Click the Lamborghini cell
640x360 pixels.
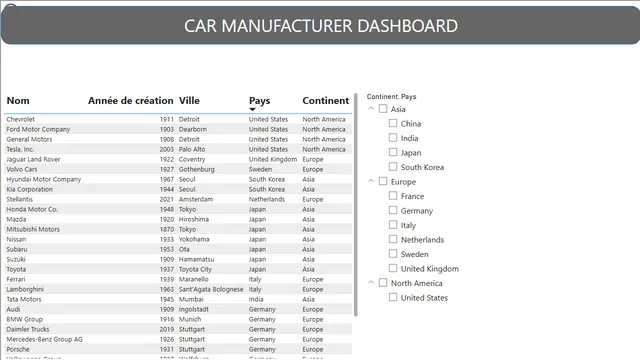point(25,289)
